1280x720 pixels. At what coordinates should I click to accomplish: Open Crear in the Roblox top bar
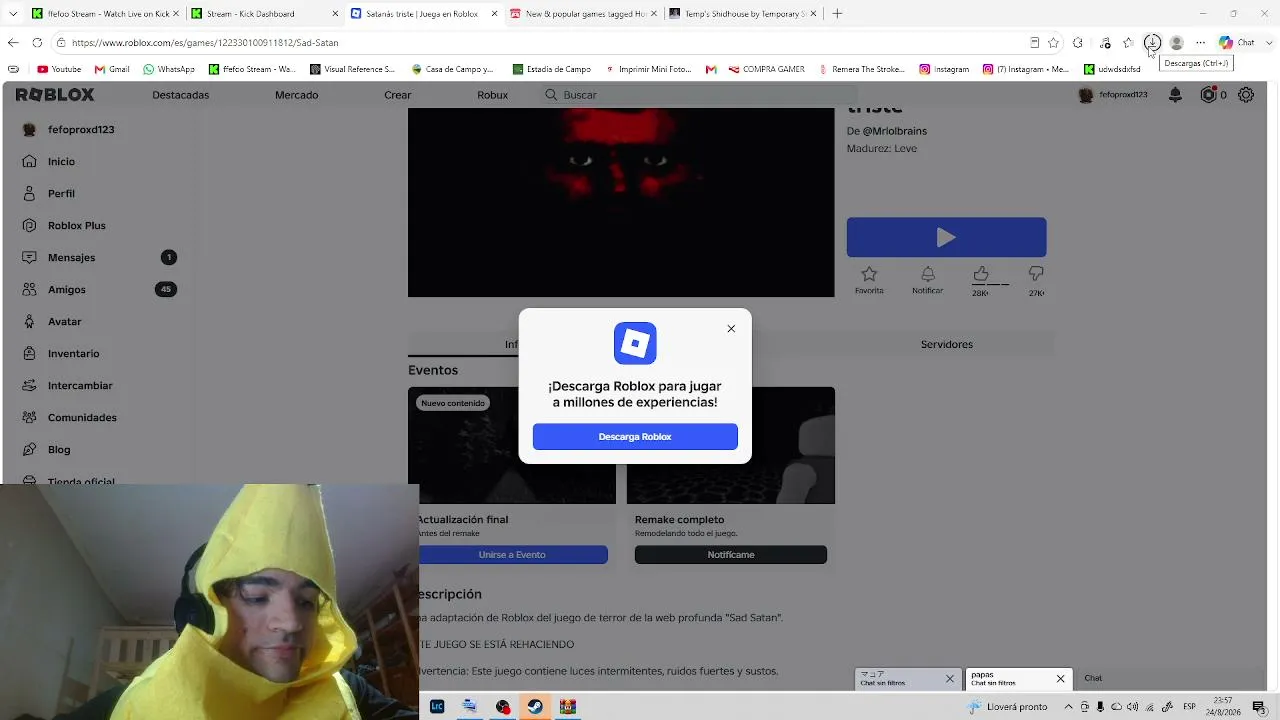click(x=398, y=95)
